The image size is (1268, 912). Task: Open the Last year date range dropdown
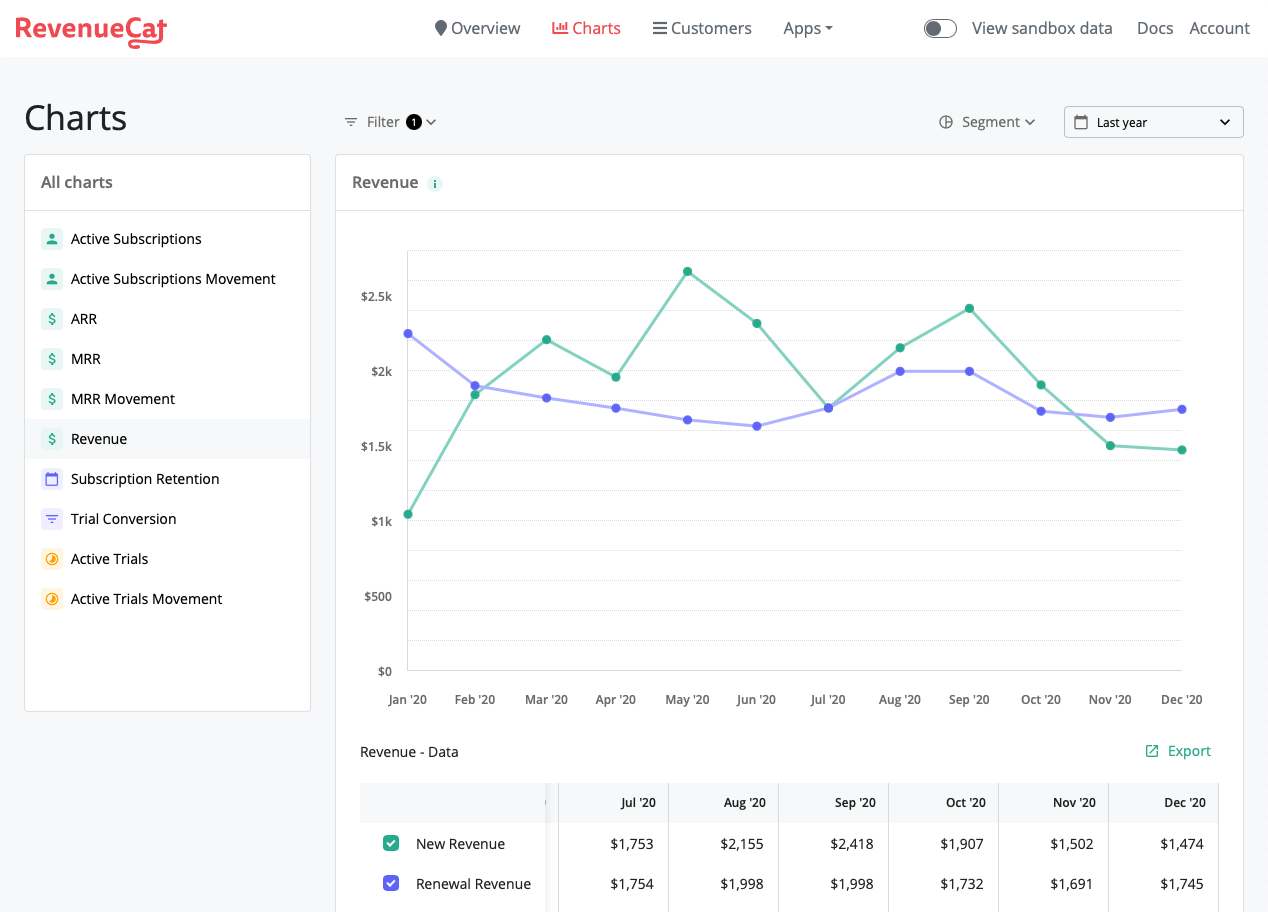coord(1153,122)
